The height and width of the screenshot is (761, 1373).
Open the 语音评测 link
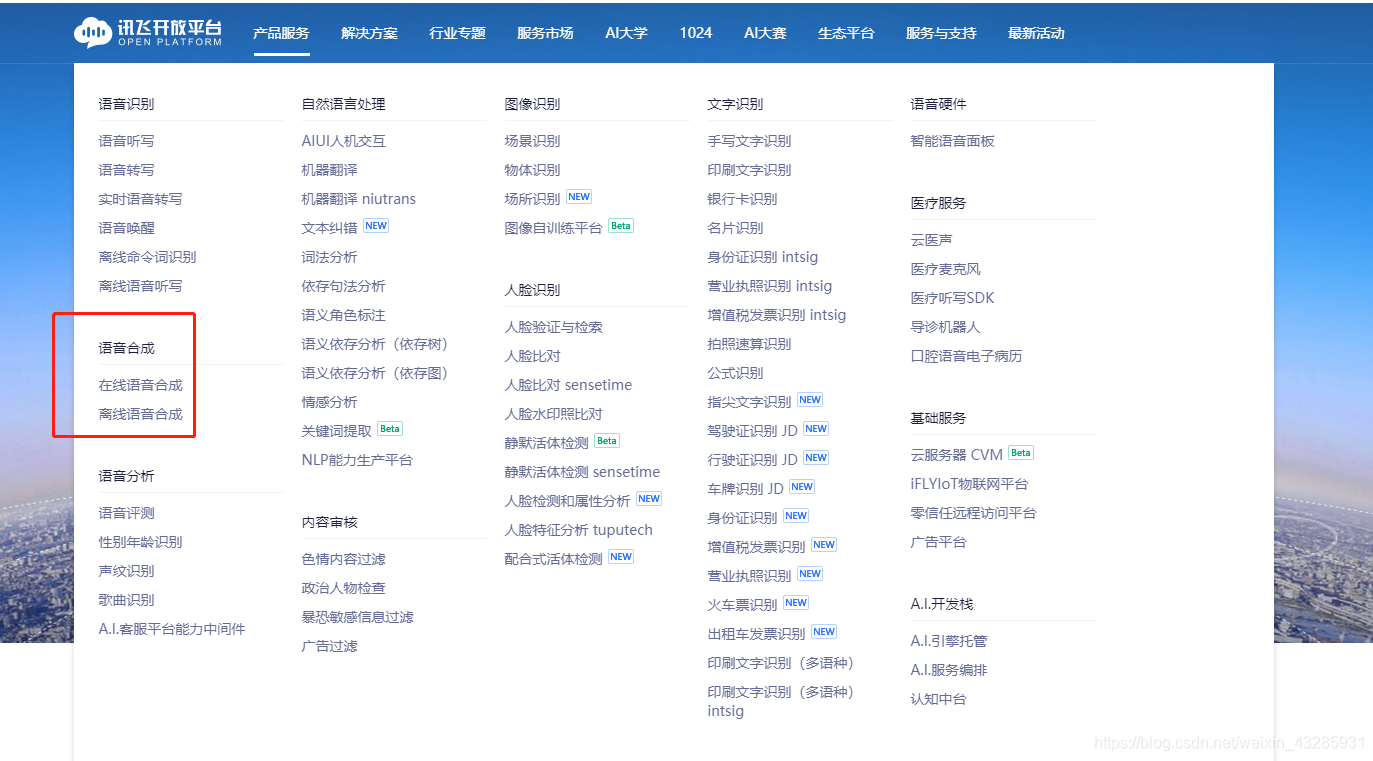[x=127, y=513]
